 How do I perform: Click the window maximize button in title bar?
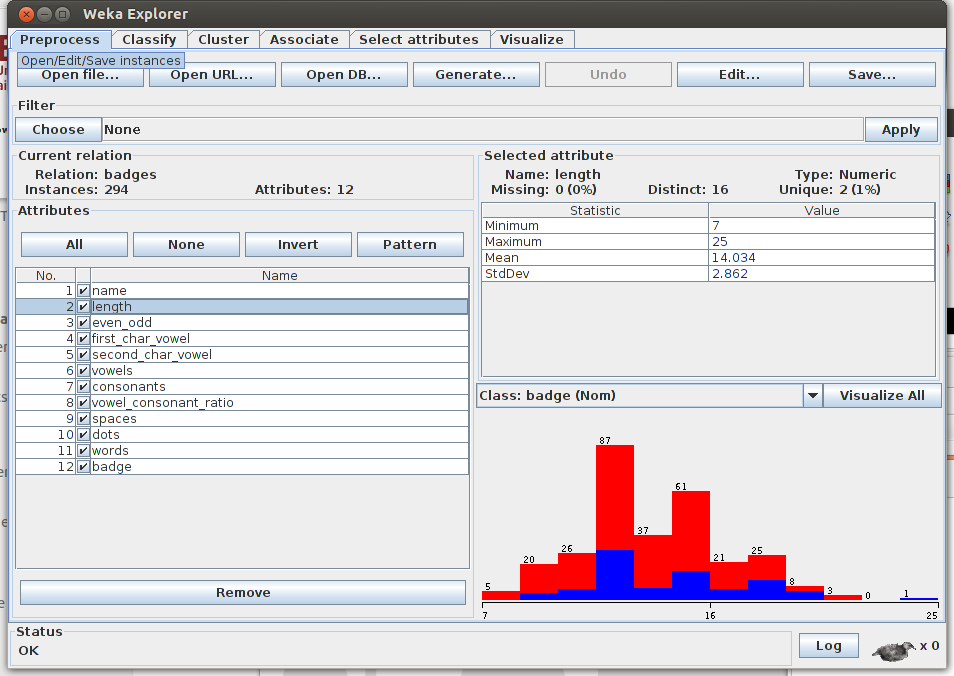(x=63, y=14)
